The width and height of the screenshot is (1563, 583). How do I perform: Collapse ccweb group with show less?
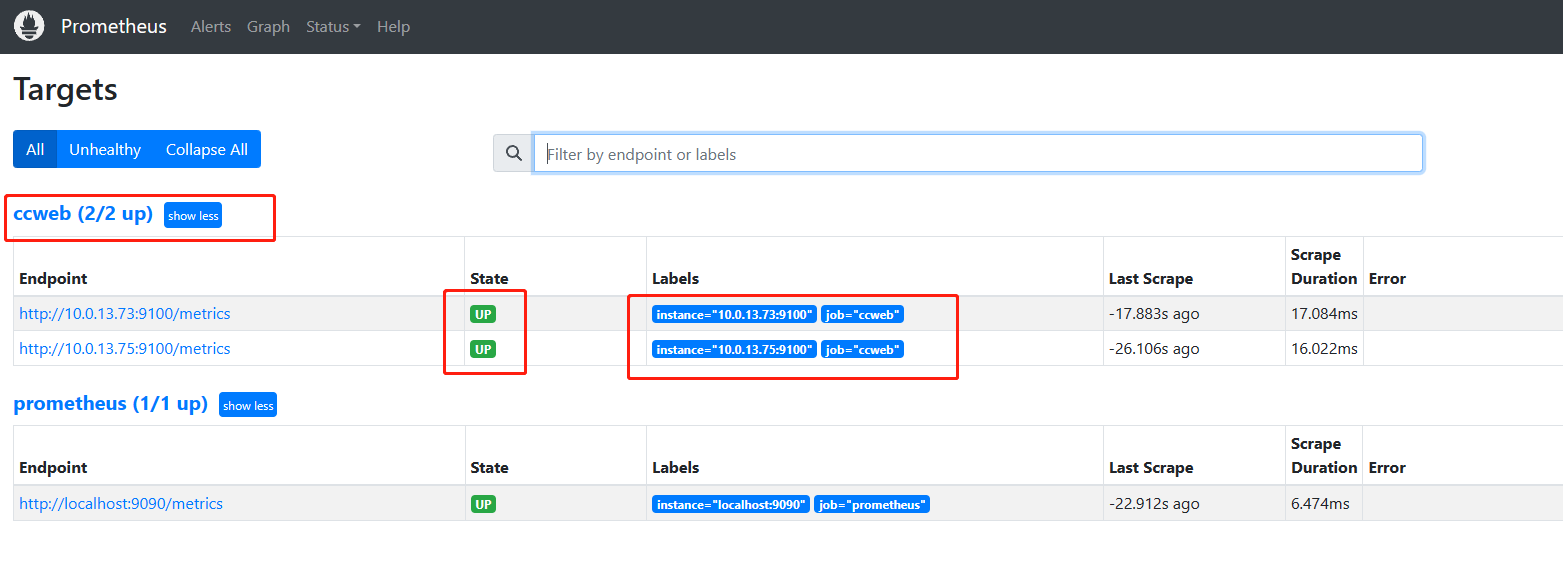(x=193, y=215)
